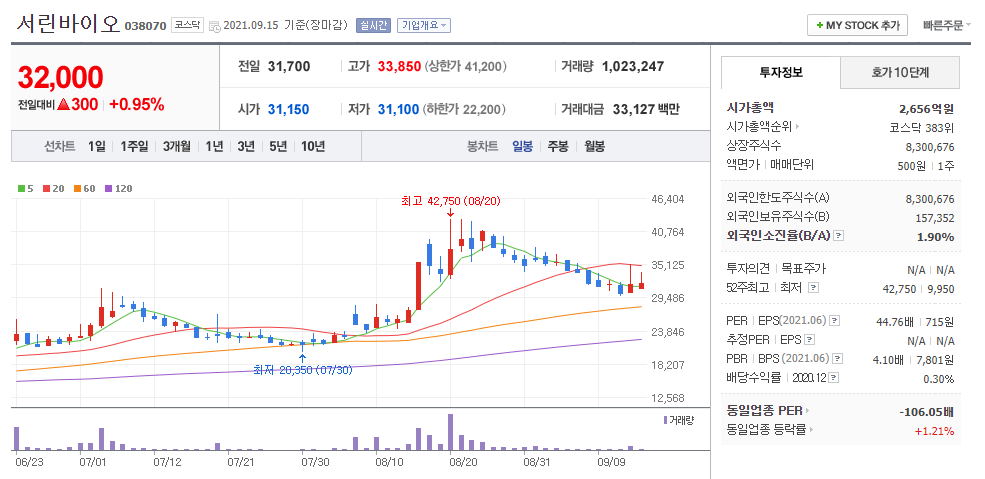Click the 동일업종 등락률 value +1.21%
This screenshot has width=985, height=479.
[x=937, y=431]
